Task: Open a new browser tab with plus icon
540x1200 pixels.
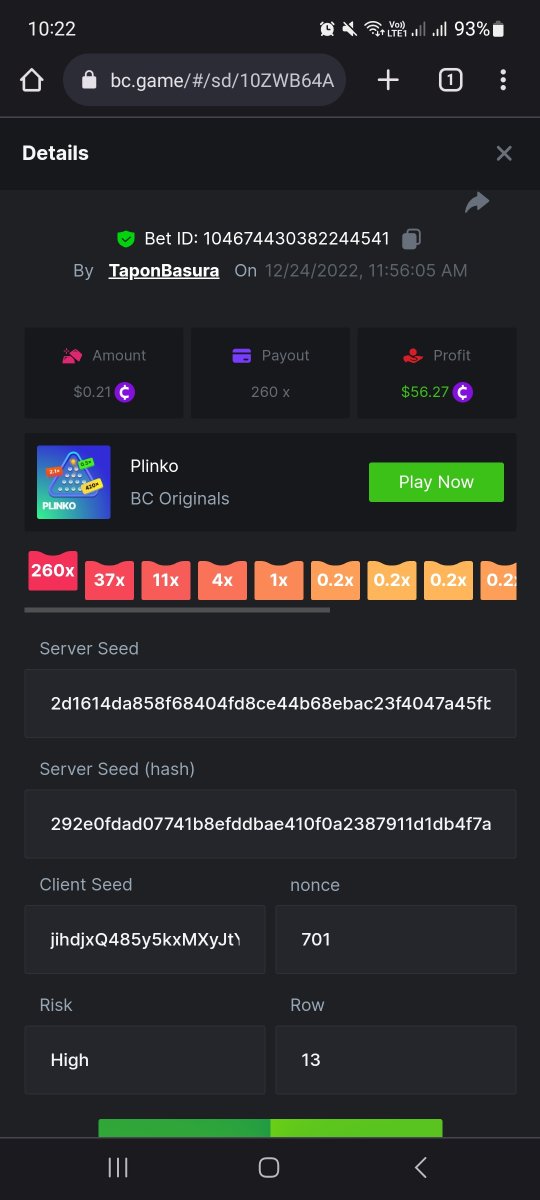Action: pyautogui.click(x=388, y=80)
